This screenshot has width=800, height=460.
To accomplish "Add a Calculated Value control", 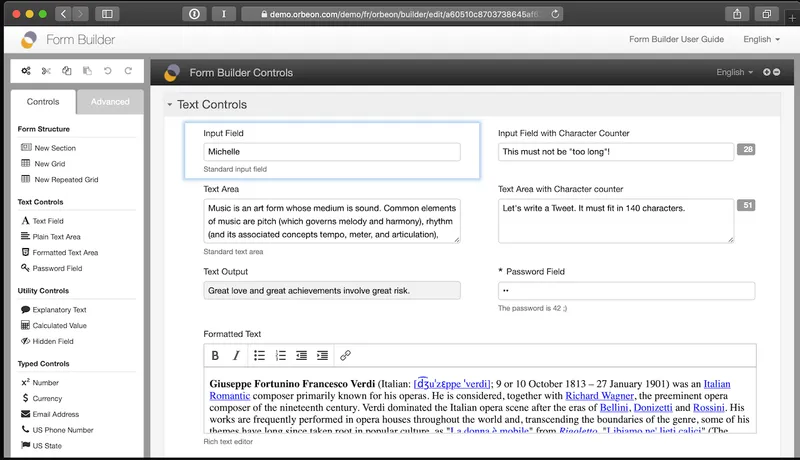I will coord(54,325).
